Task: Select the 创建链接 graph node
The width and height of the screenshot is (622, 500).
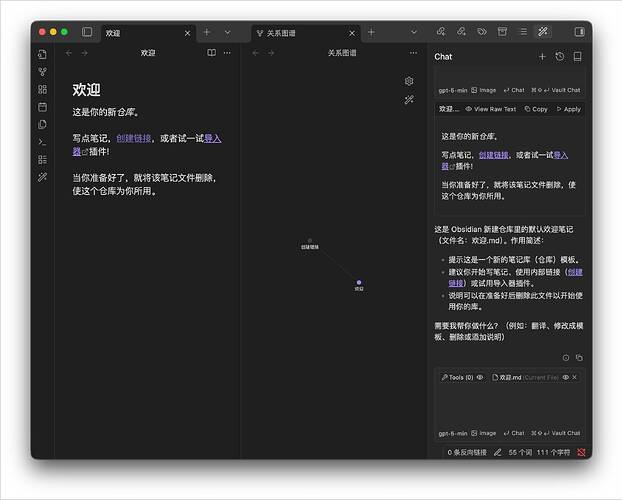Action: coord(310,240)
